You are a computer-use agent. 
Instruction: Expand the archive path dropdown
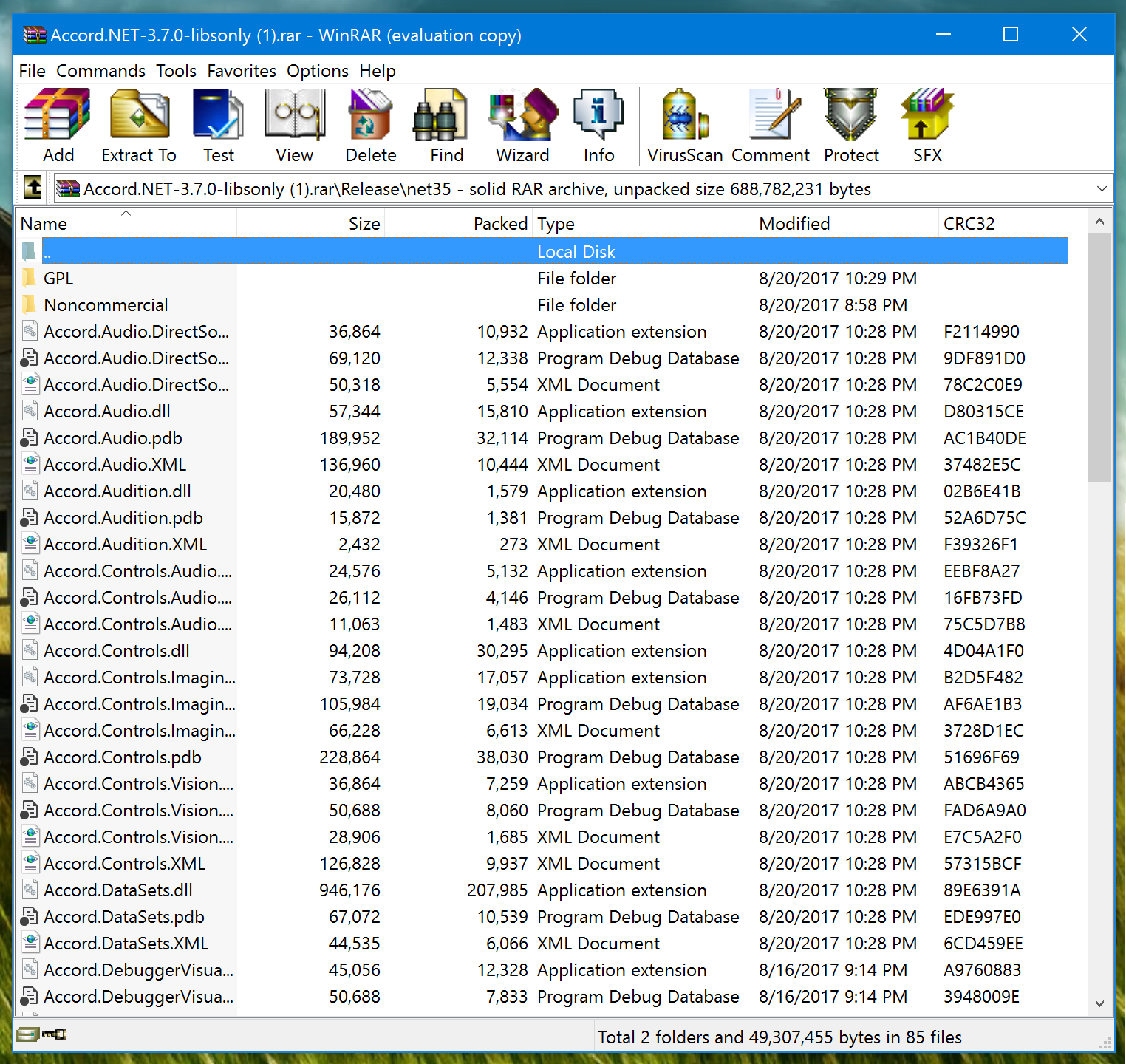1101,189
